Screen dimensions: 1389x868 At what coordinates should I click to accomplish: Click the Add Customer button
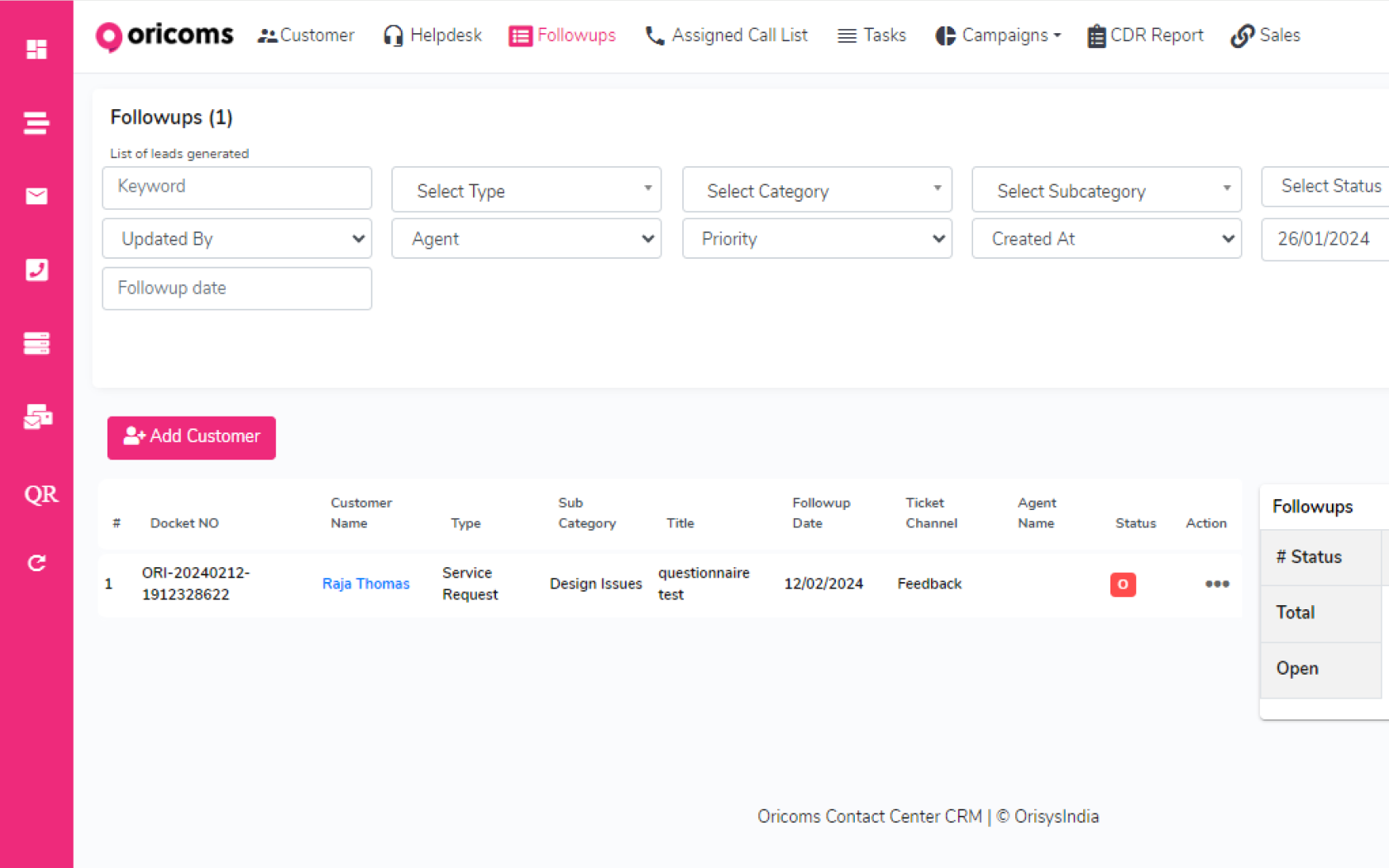click(x=191, y=436)
